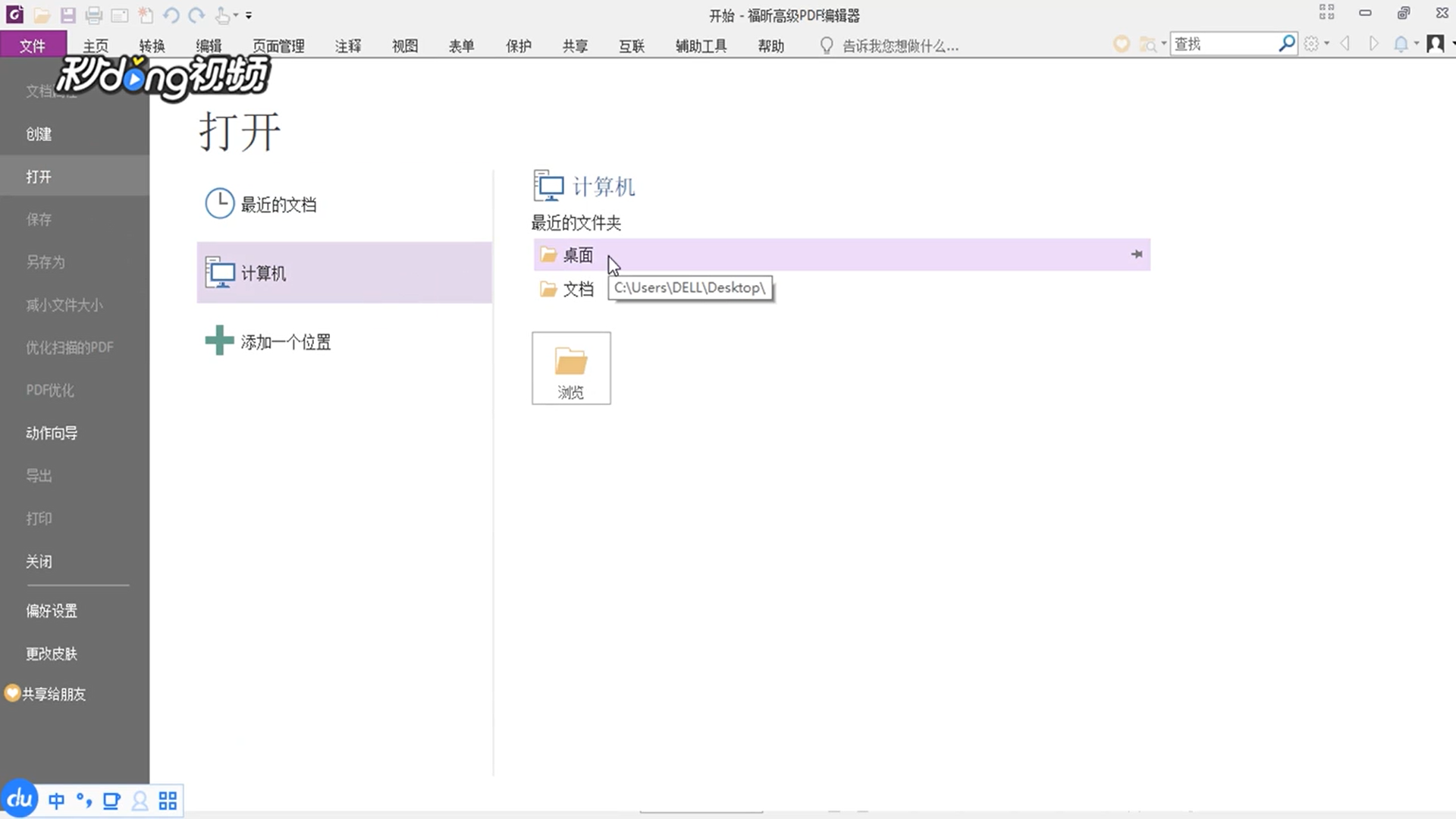
Task: Open the quick access toolbar customize arrow
Action: (x=249, y=15)
